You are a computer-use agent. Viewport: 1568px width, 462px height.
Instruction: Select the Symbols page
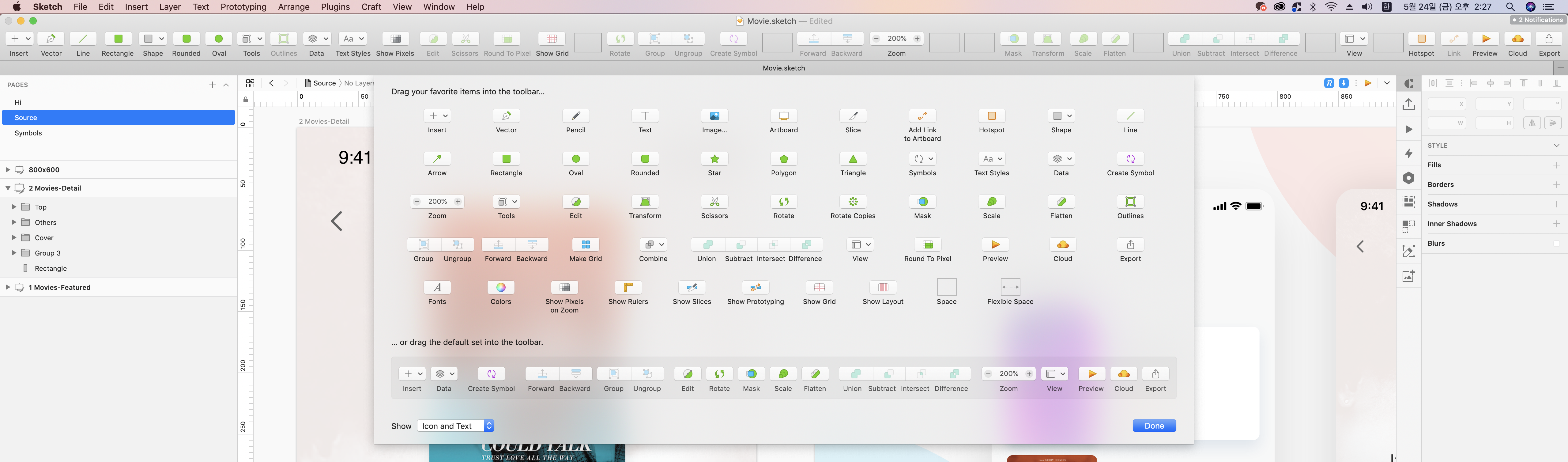pyautogui.click(x=28, y=133)
